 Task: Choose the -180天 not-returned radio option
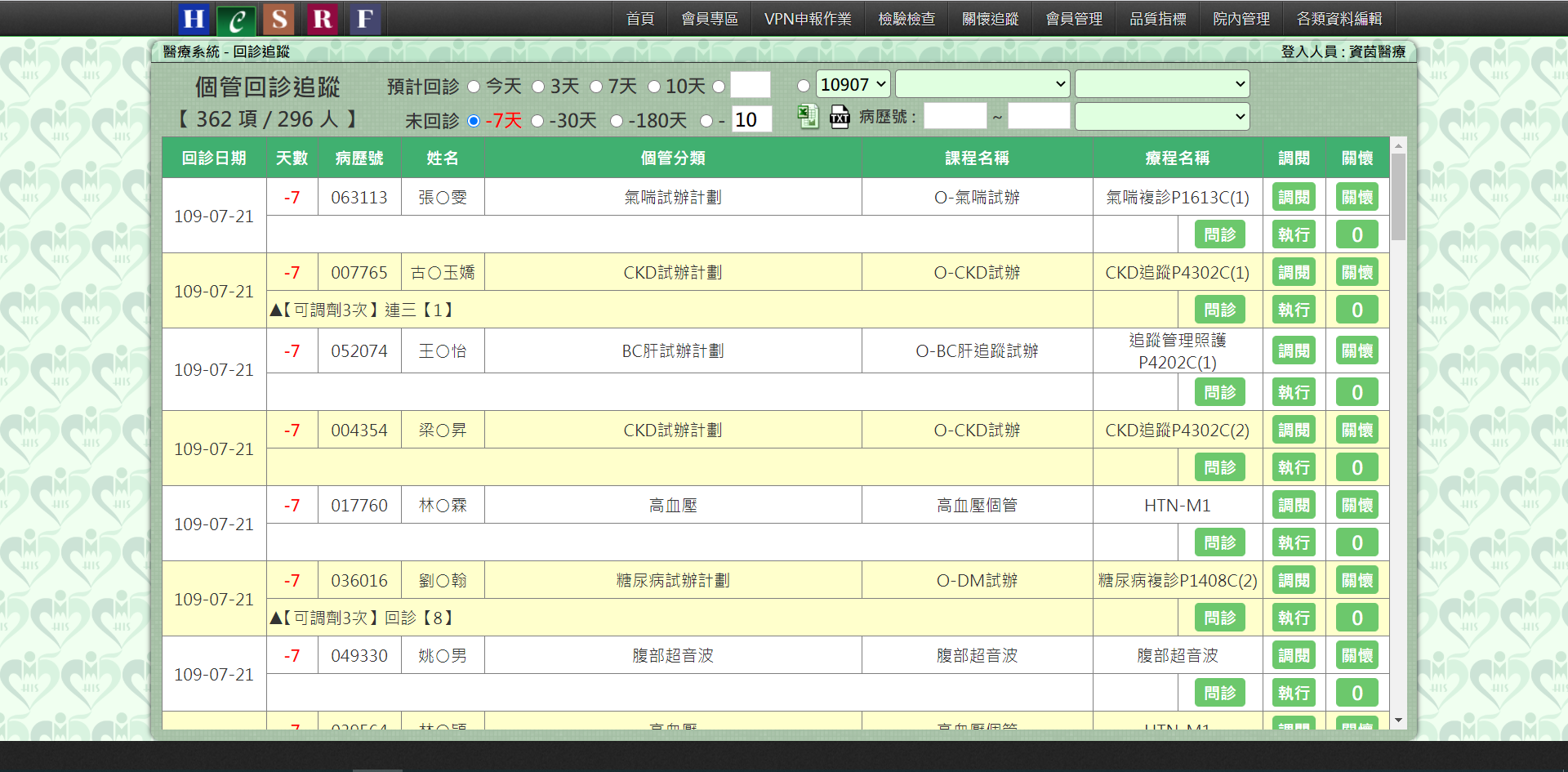tap(617, 121)
